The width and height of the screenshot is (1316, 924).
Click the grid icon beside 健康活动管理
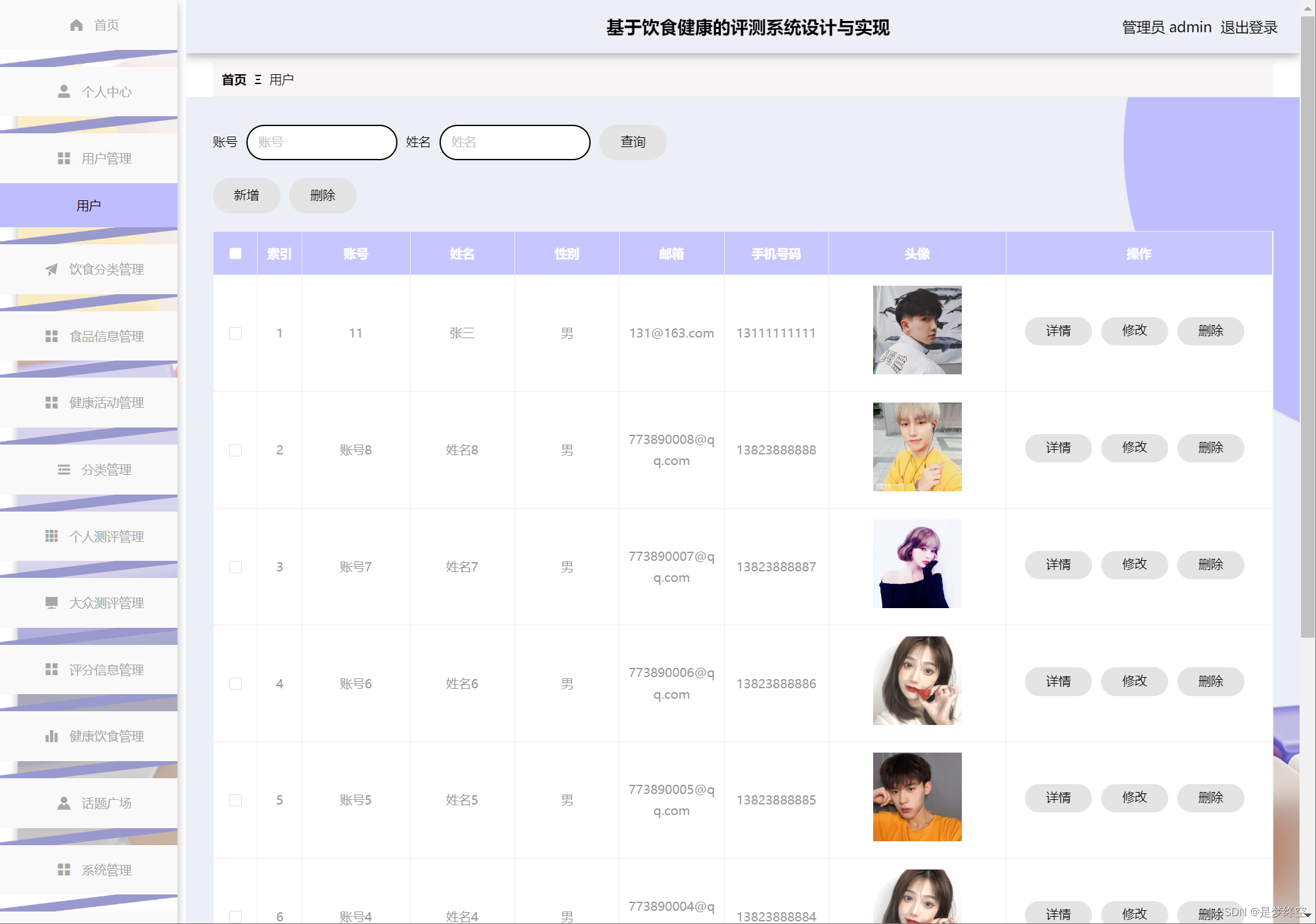pyautogui.click(x=51, y=403)
